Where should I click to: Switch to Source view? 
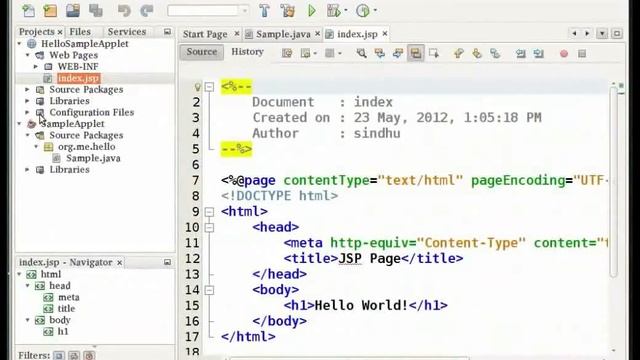(202, 52)
